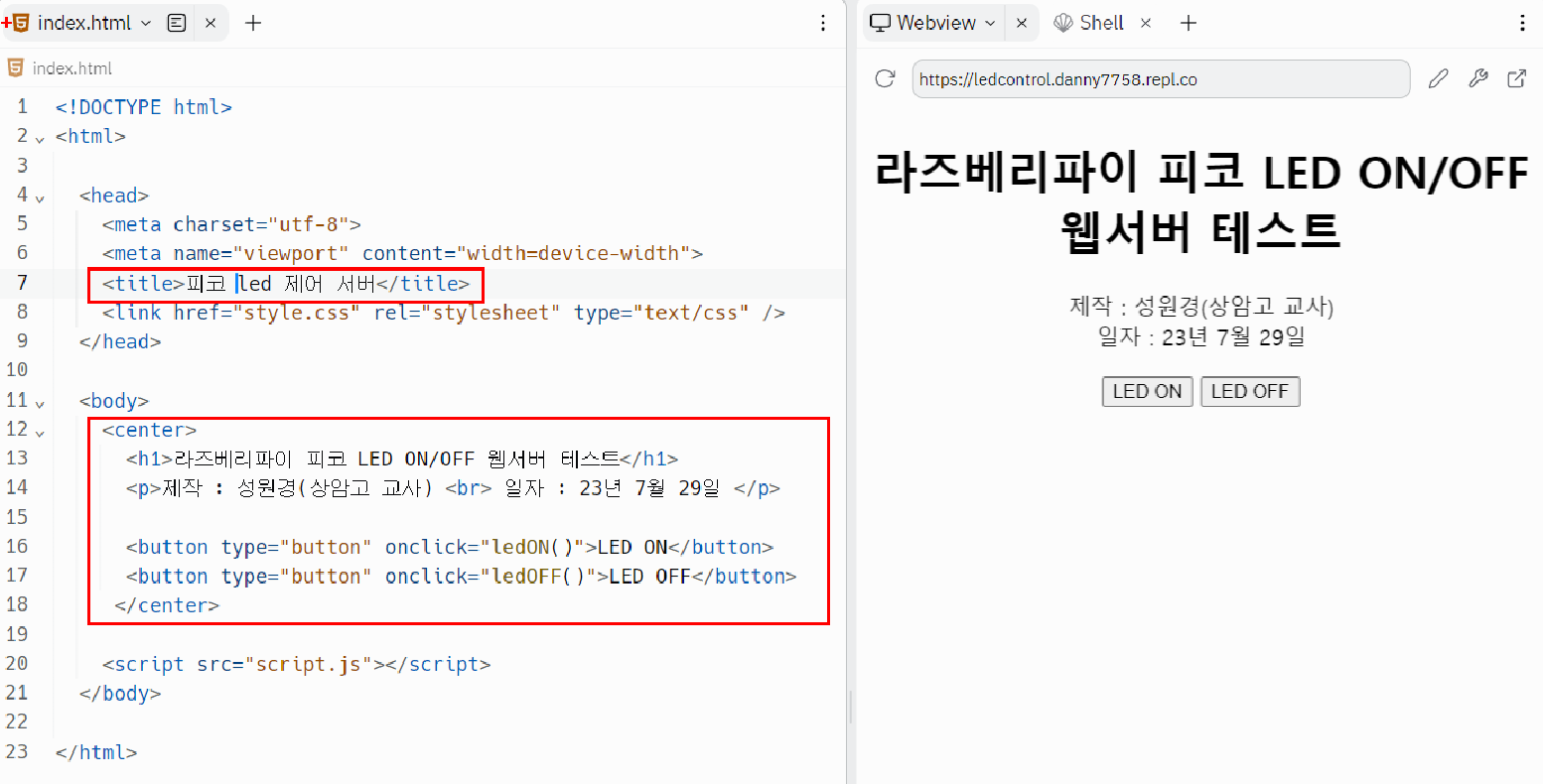
Task: Collapse the center tag fold arrow on line 12
Action: click(x=40, y=432)
